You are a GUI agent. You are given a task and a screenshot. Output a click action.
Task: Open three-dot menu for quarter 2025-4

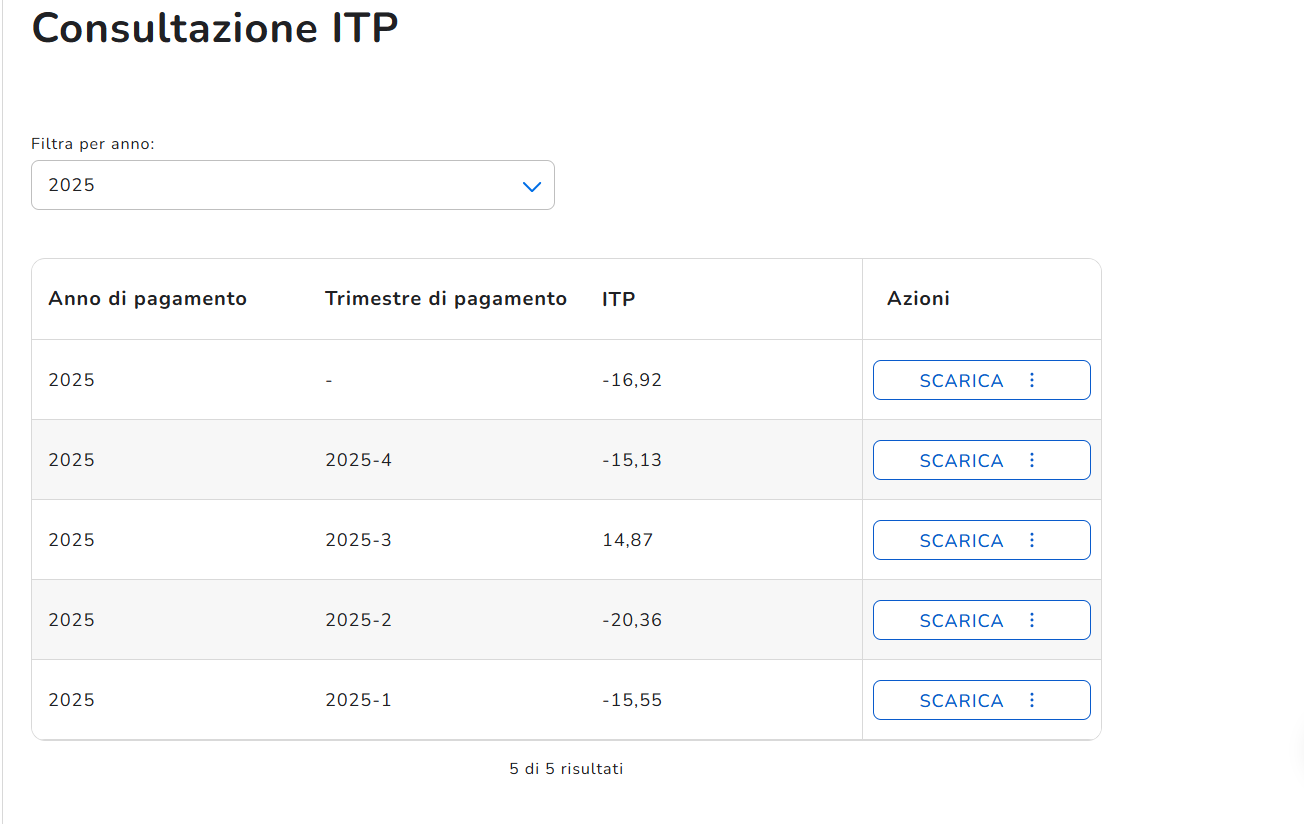(x=1032, y=460)
